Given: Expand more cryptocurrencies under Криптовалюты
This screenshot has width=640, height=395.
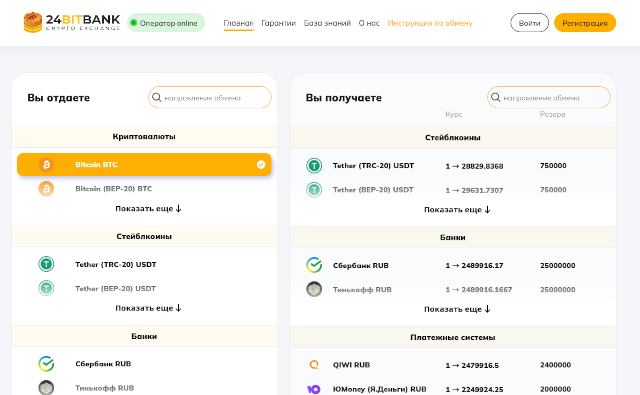Looking at the screenshot, I should coord(148,209).
